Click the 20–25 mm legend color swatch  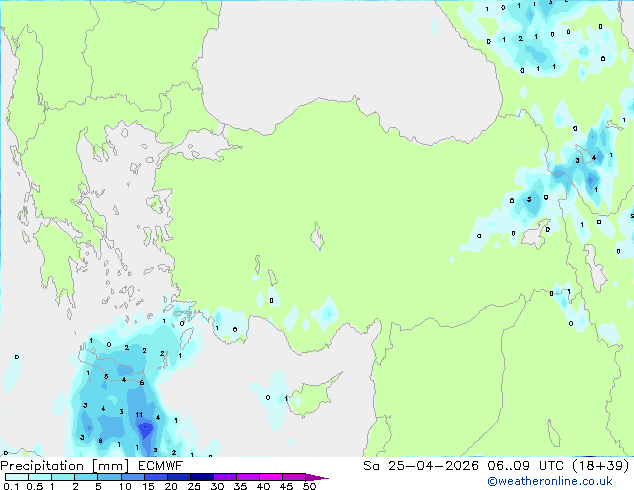(178, 477)
